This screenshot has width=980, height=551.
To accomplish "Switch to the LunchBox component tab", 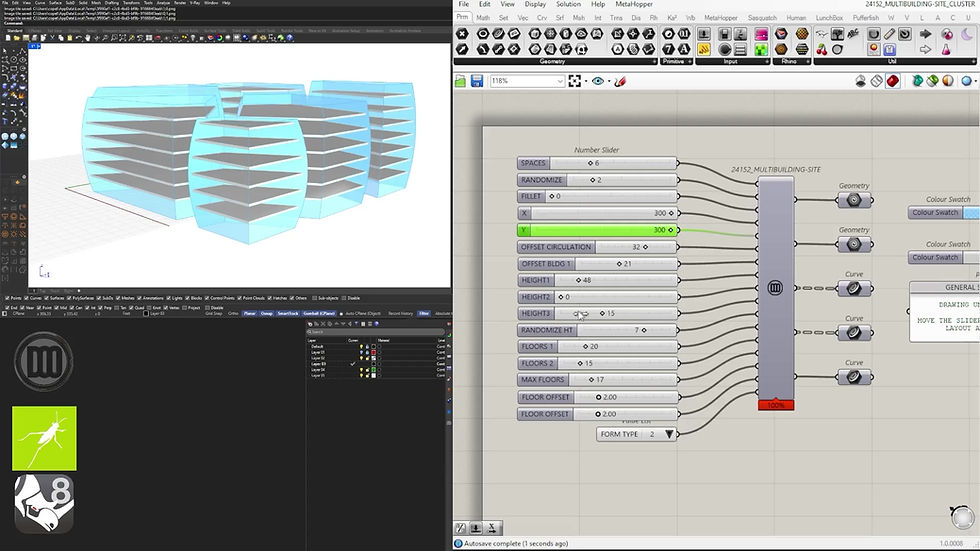I will click(x=831, y=17).
